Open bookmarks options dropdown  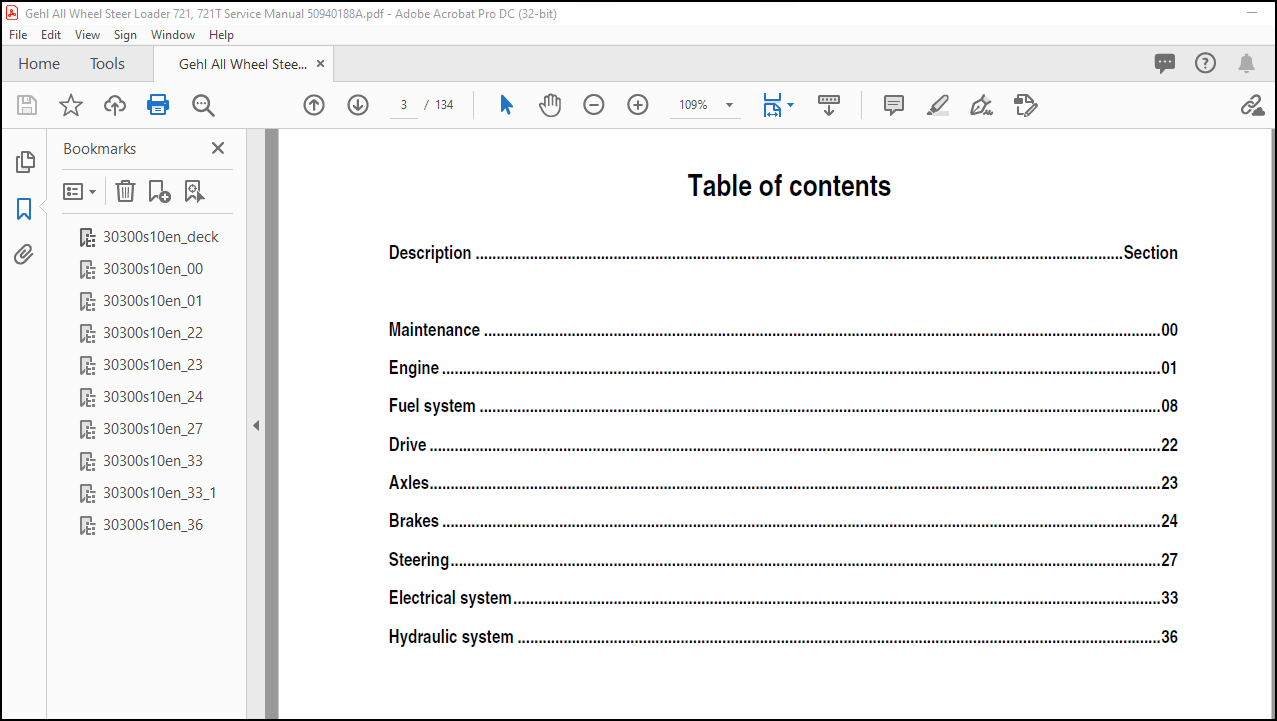[x=79, y=191]
